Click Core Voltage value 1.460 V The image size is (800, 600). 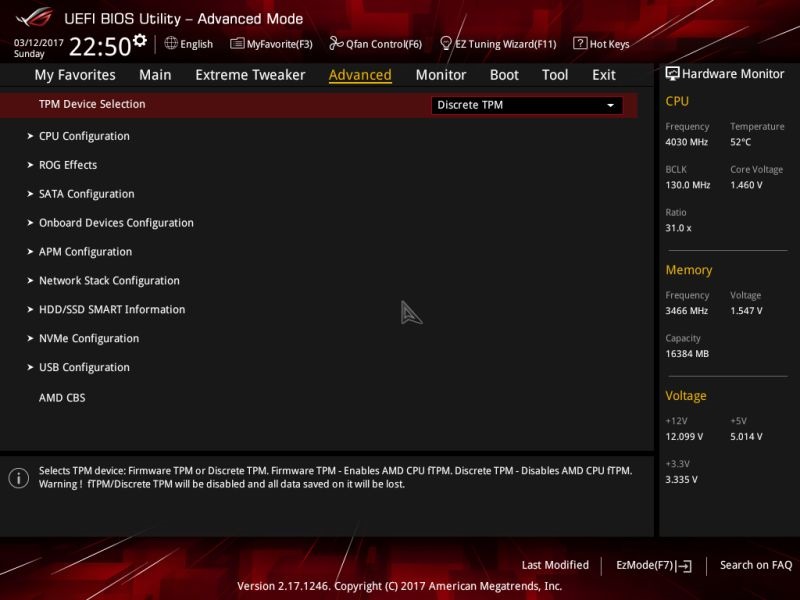click(x=746, y=185)
